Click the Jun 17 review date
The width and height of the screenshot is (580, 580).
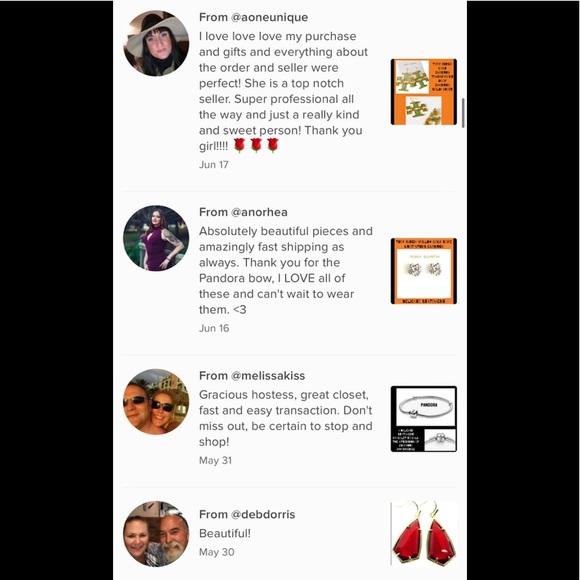[x=214, y=165]
